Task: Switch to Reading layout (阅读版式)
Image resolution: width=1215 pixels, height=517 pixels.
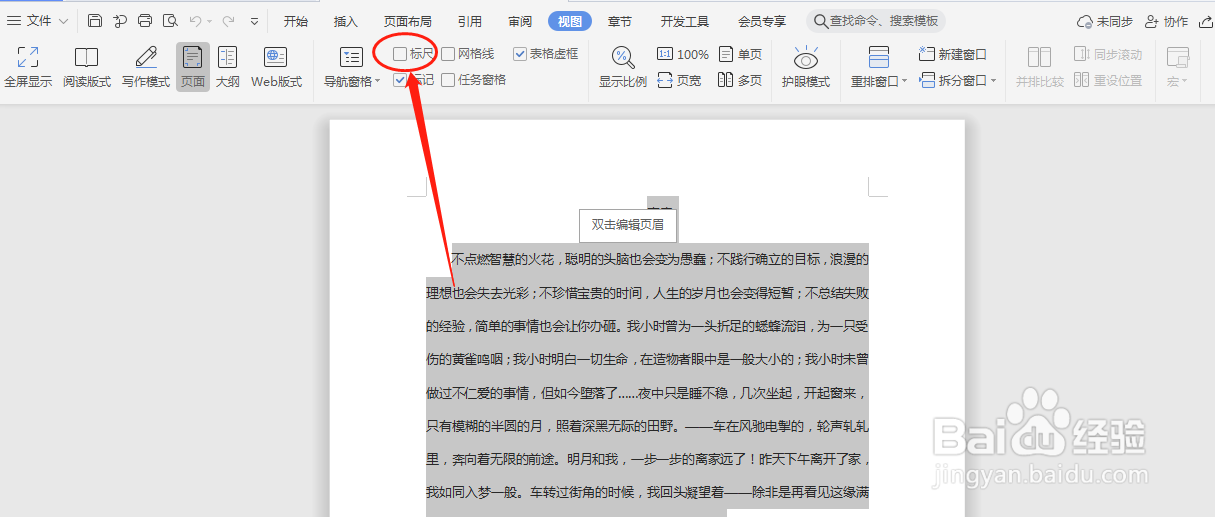Action: coord(87,67)
